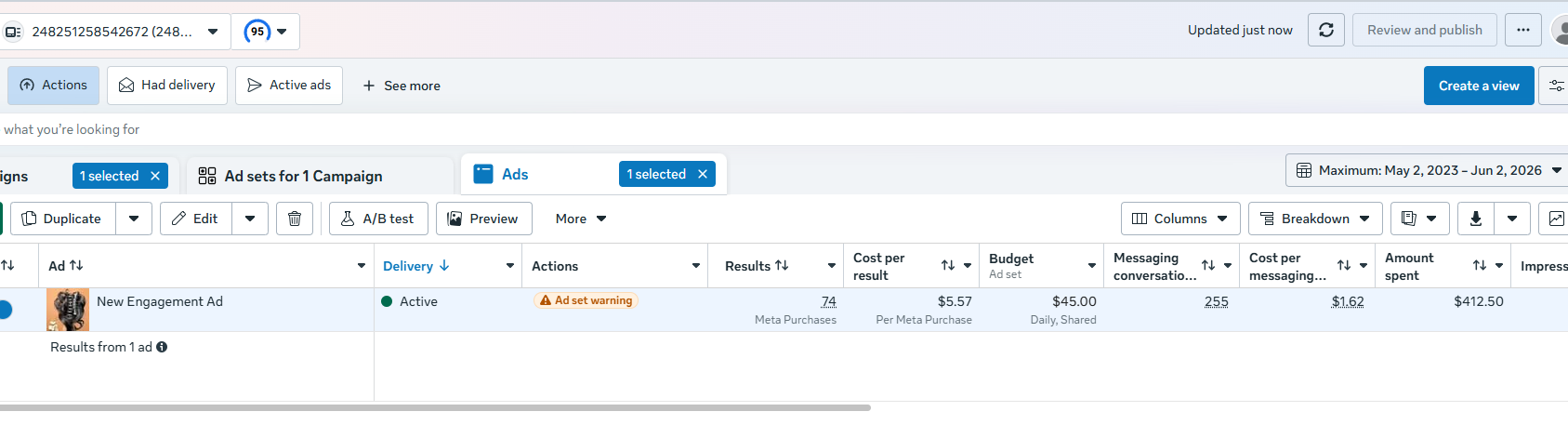Screen dimensions: 1568x438
Task: Click the refresh data icon button
Action: [1326, 30]
